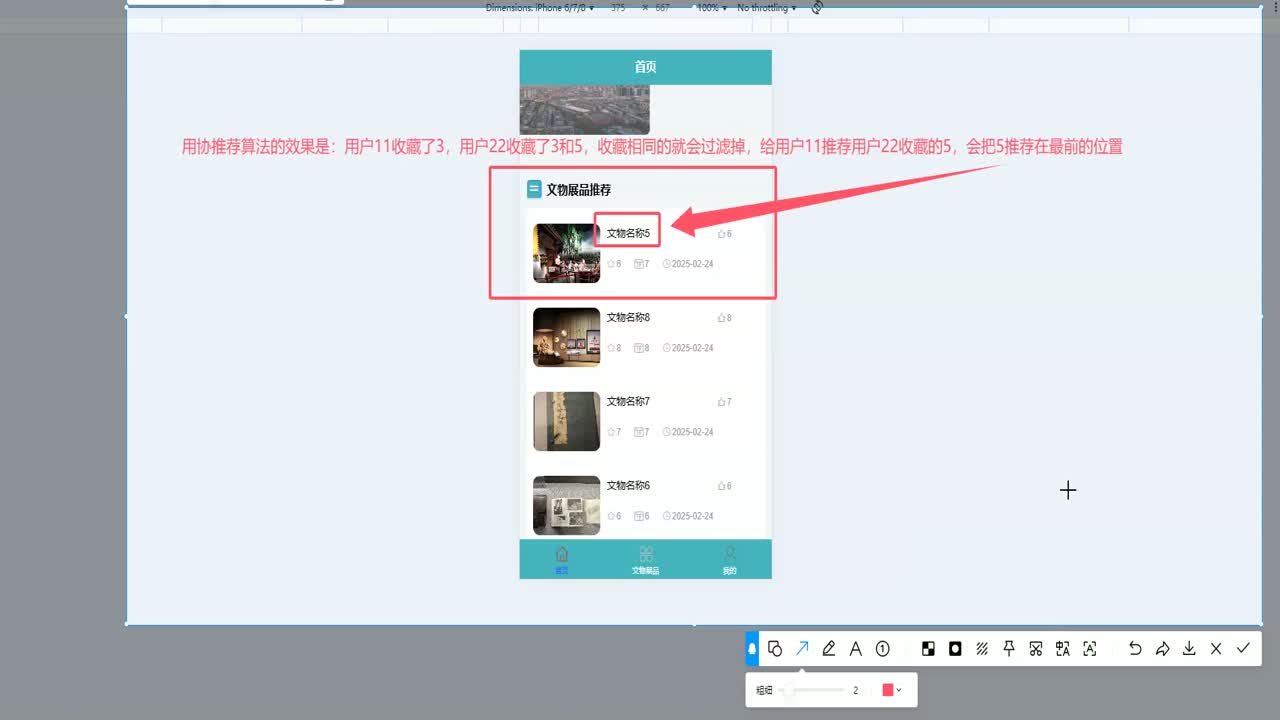Confirm the screenshot with the checkmark

point(1243,649)
